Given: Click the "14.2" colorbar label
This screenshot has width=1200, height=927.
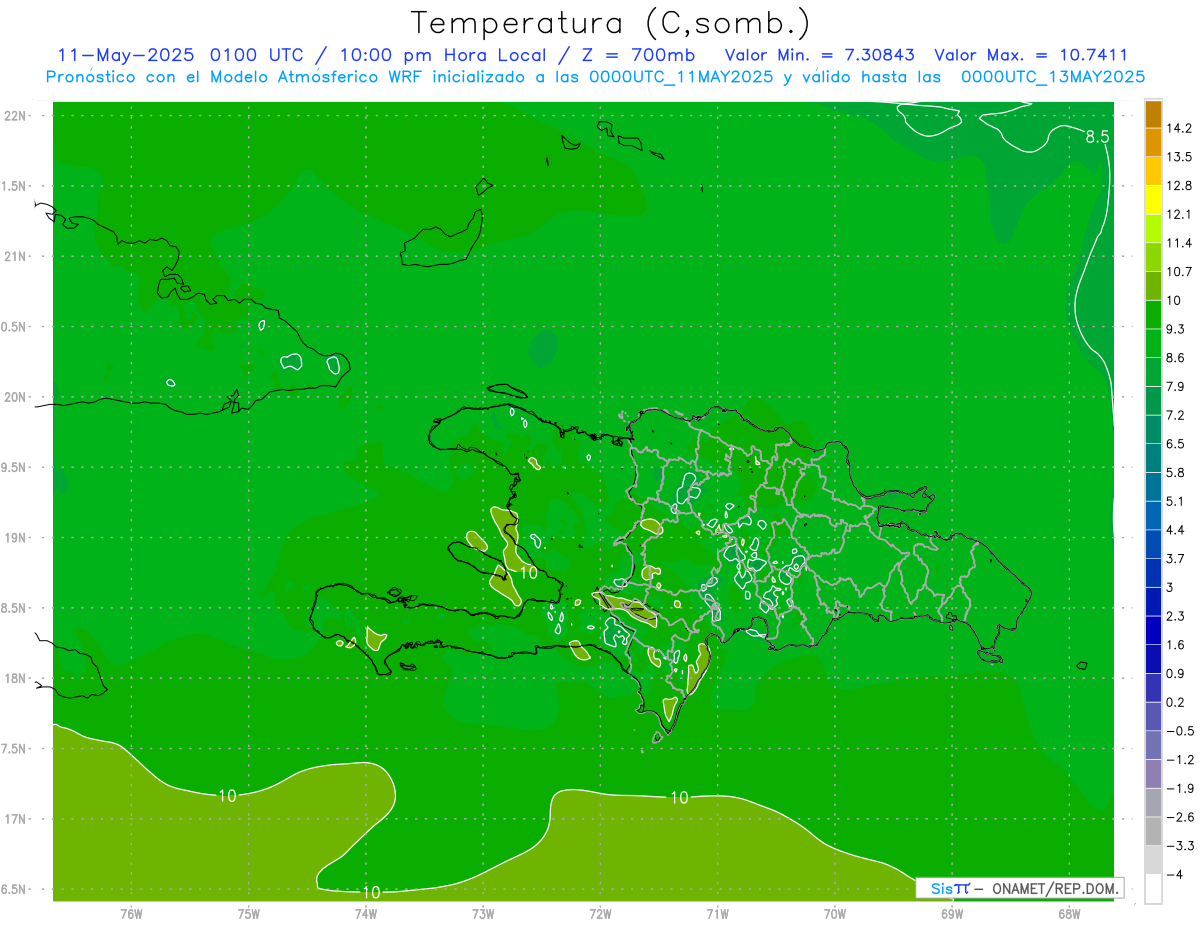Looking at the screenshot, I should click(x=1179, y=128).
